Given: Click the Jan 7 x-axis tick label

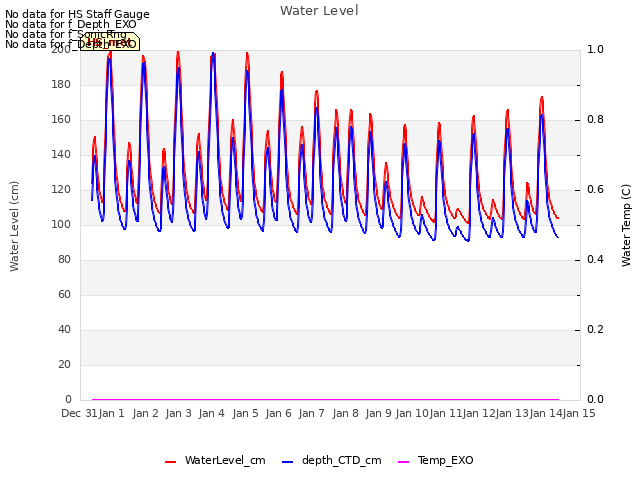Looking at the screenshot, I should point(312,413).
